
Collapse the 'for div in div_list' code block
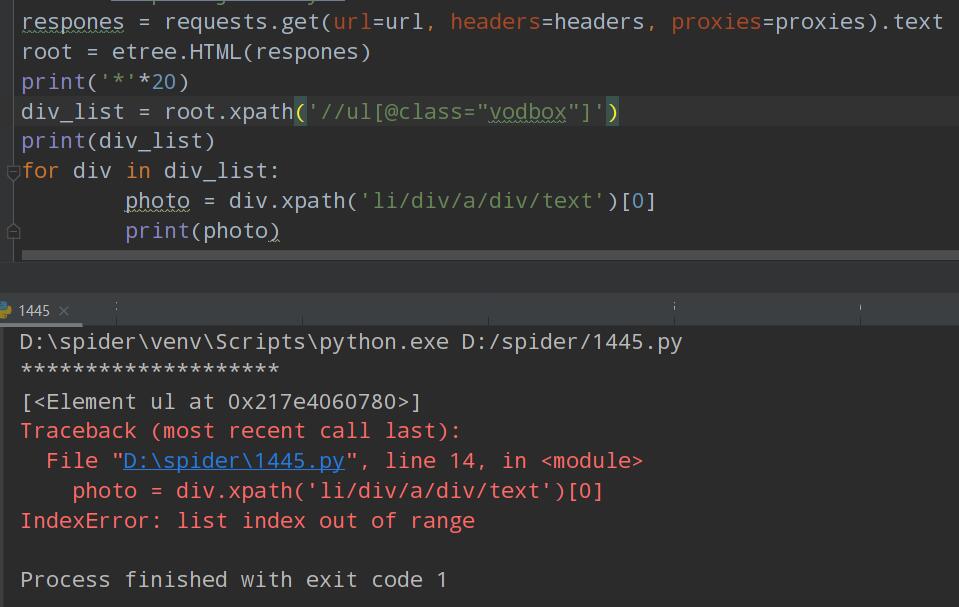pyautogui.click(x=13, y=172)
